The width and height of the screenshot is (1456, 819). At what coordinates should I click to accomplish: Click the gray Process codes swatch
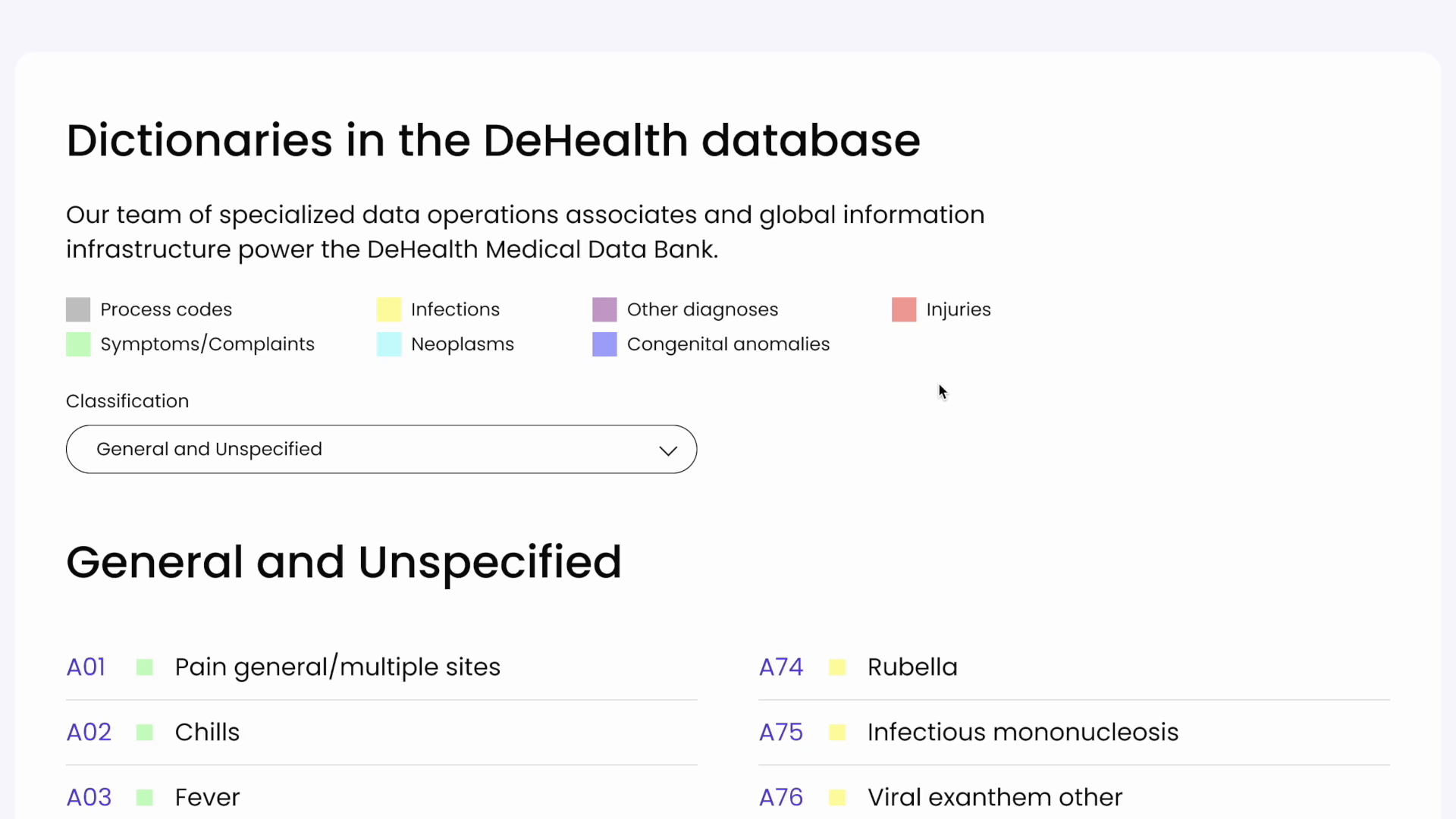(78, 309)
